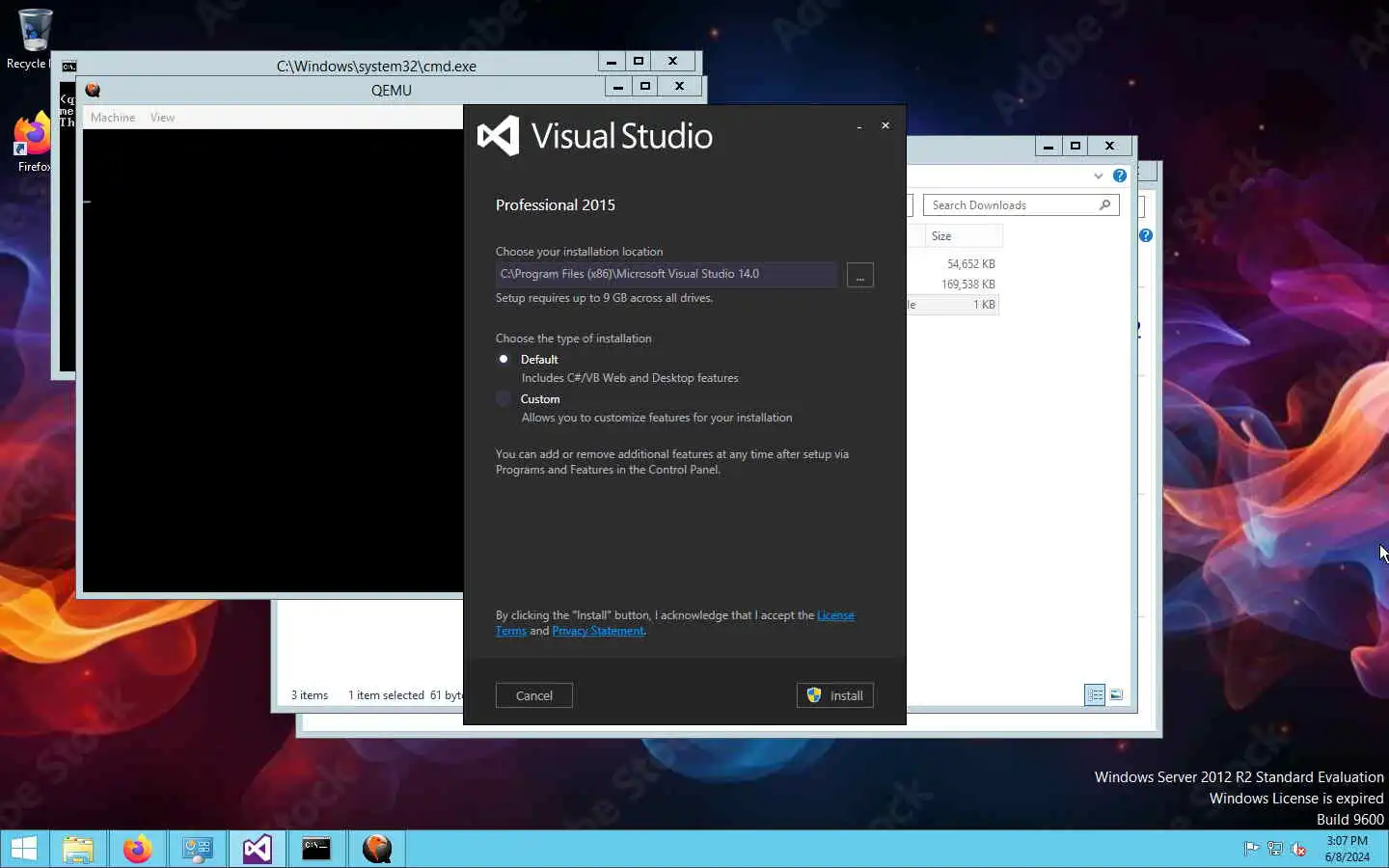The image size is (1389, 868).
Task: Switch to QEMU taskbar icon
Action: point(377,849)
